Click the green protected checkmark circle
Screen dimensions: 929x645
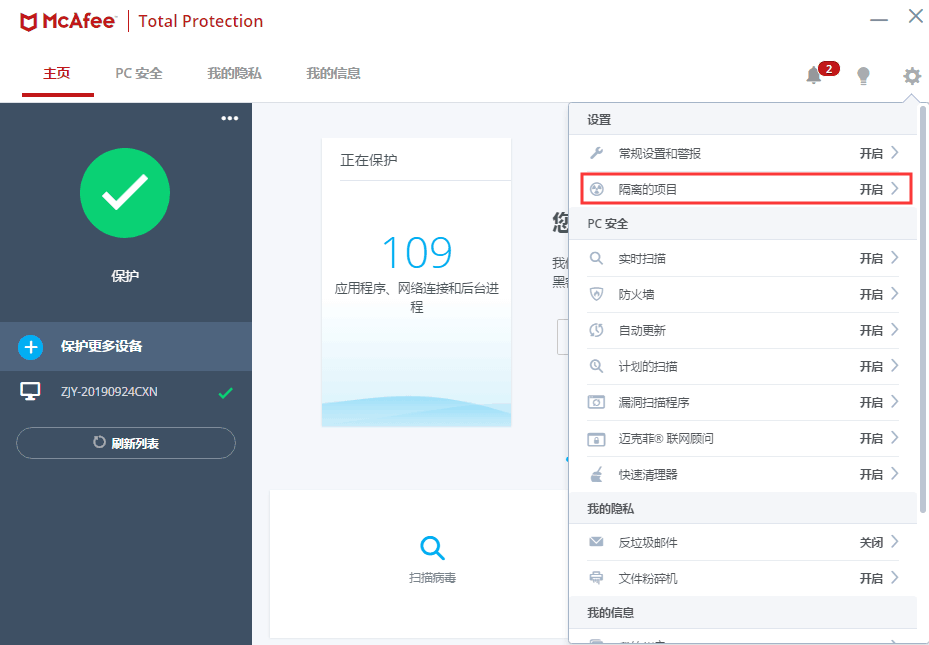pos(125,193)
